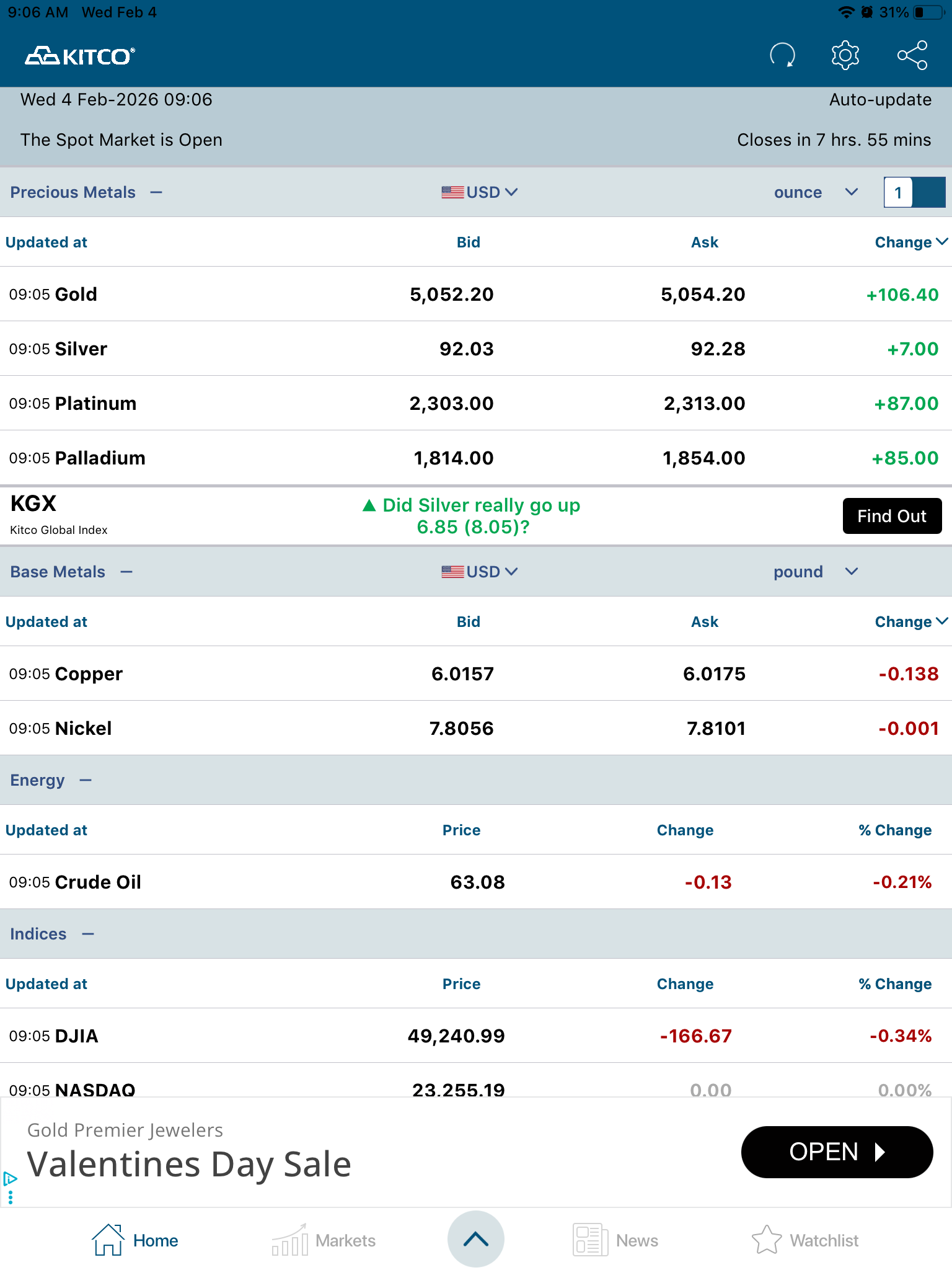Tap Closes in 7 hrs. 55 mins text
The height and width of the screenshot is (1270, 952).
(x=834, y=140)
